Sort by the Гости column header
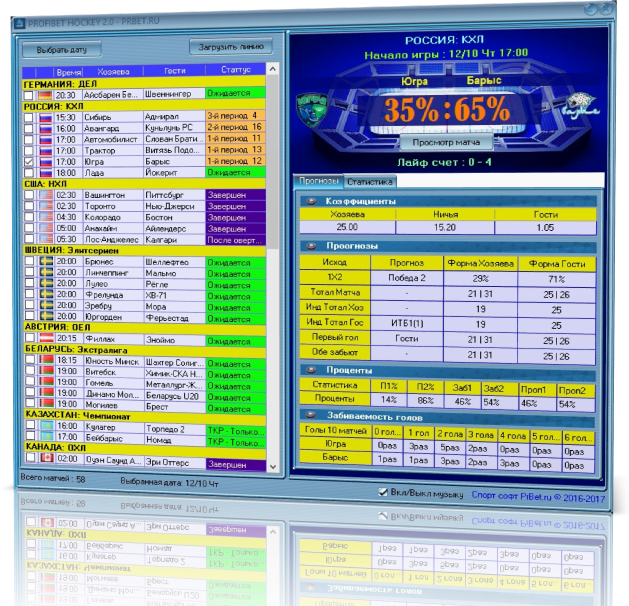Image resolution: width=629 pixels, height=606 pixels. pyautogui.click(x=174, y=71)
